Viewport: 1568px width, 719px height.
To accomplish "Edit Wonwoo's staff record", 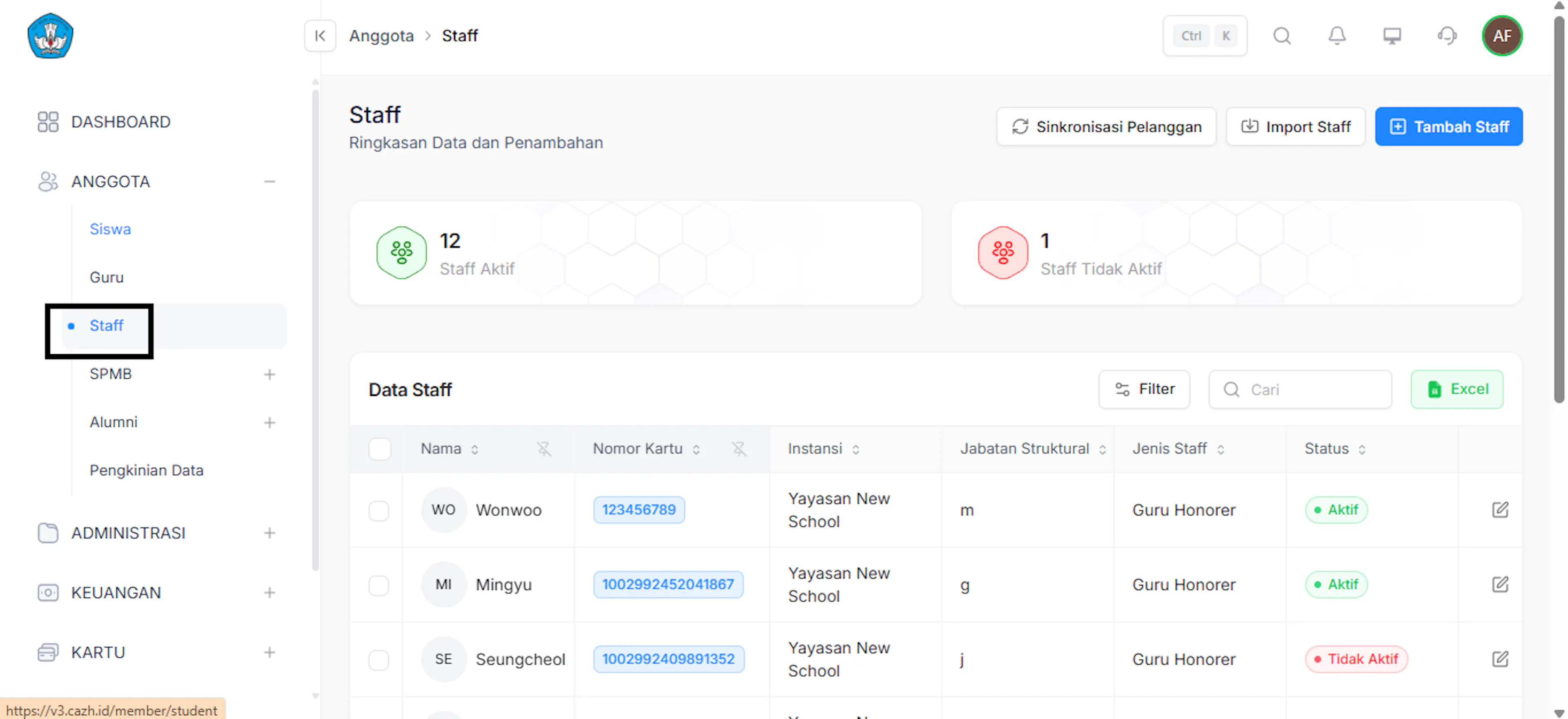I will click(1500, 509).
